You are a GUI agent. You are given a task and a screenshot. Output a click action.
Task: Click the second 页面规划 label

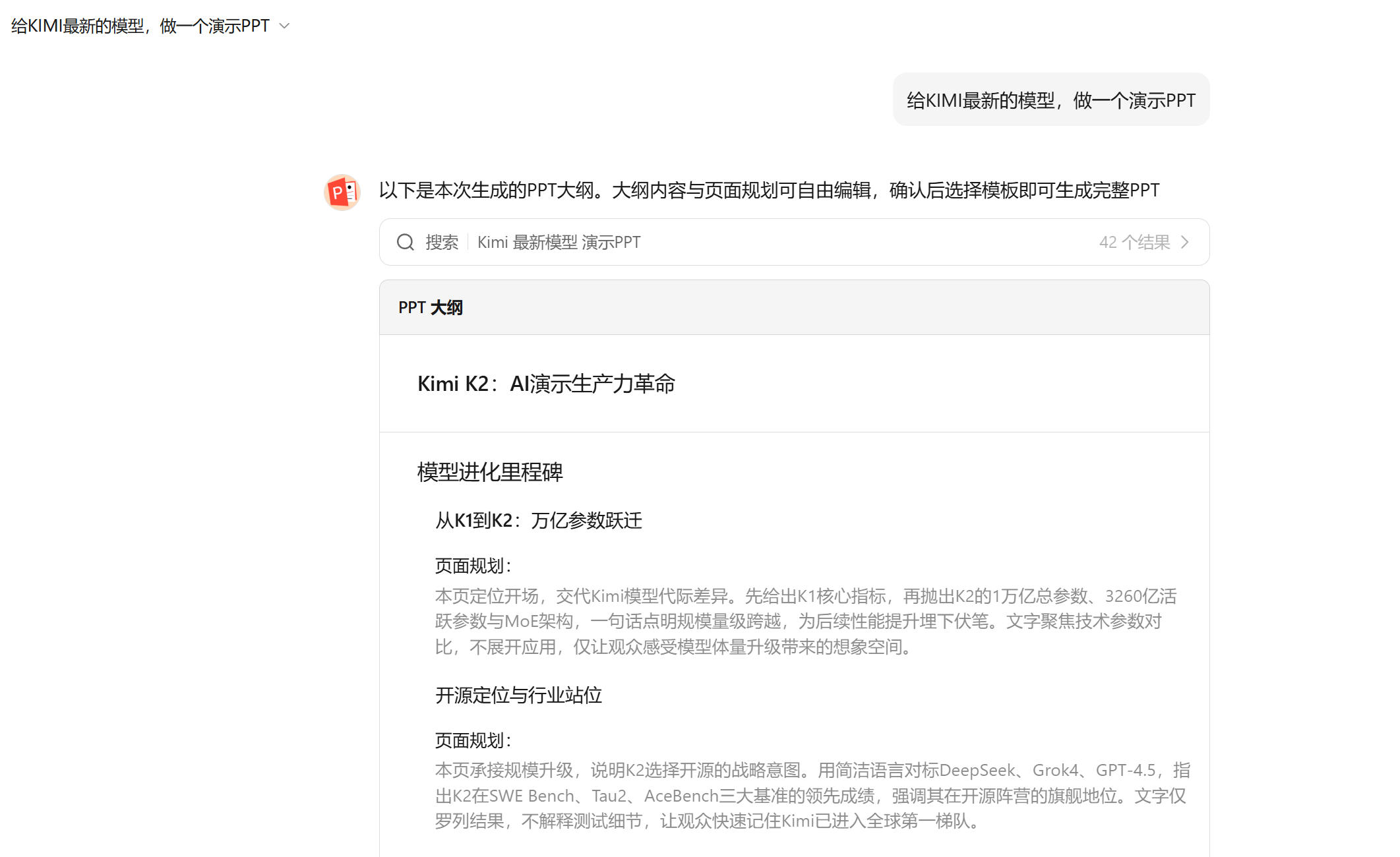[472, 740]
